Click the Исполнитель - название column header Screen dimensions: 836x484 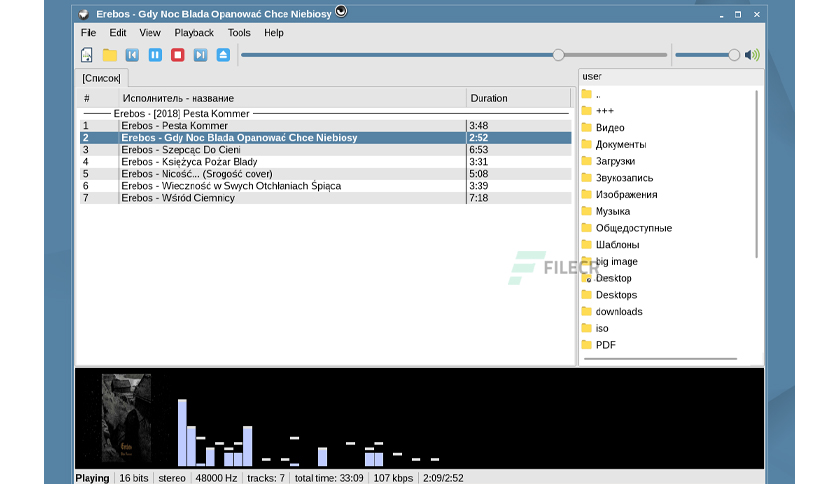292,98
